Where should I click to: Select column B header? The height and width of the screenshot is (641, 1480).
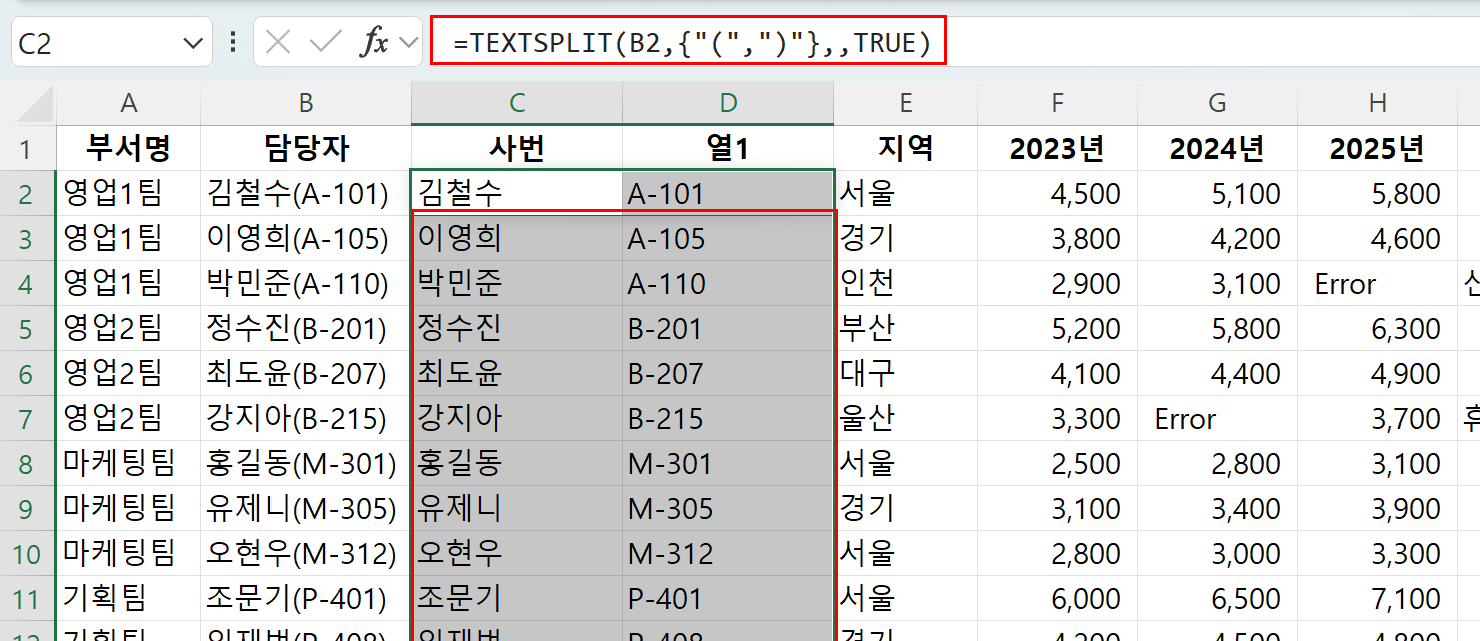tap(306, 103)
